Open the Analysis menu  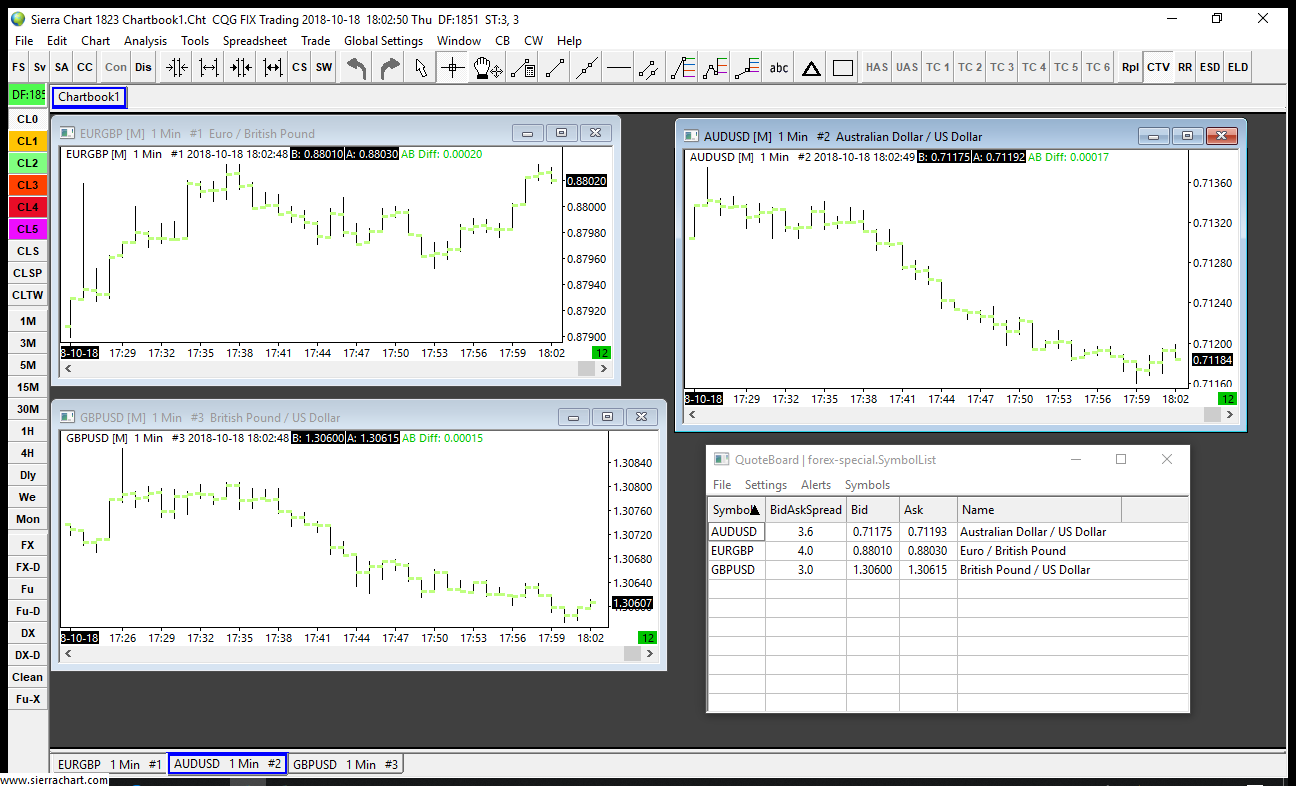pyautogui.click(x=145, y=41)
